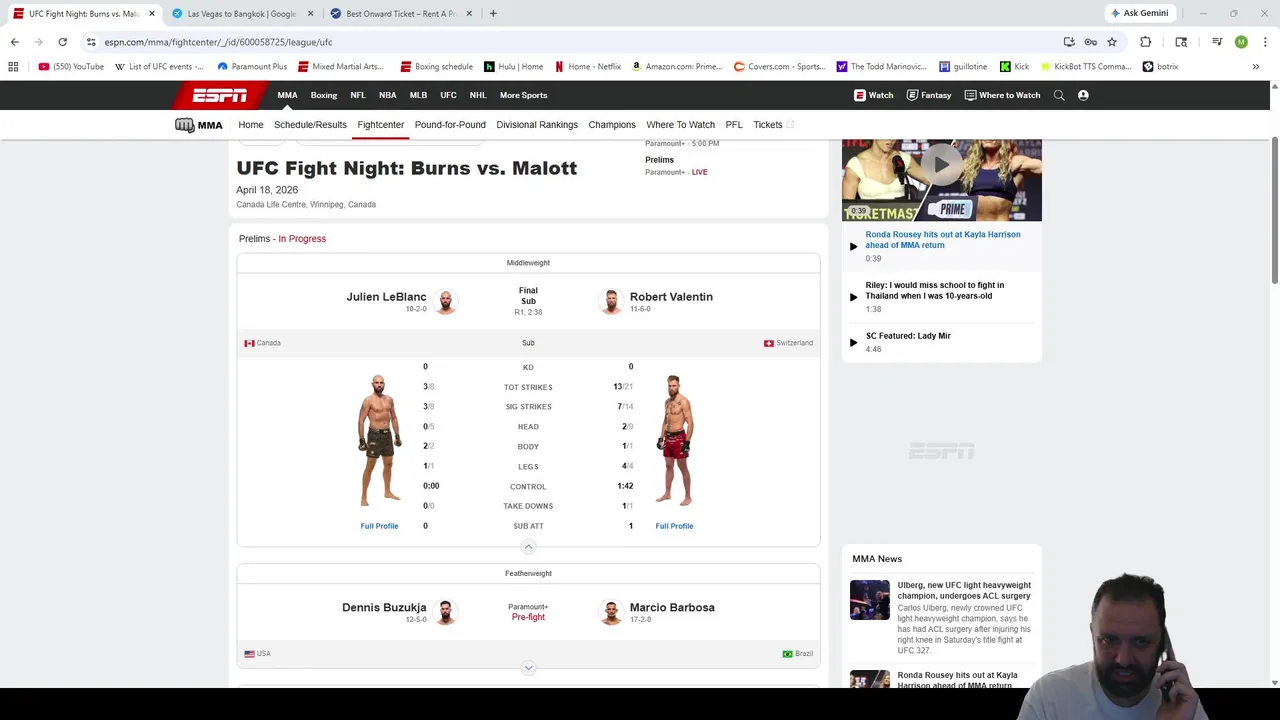Close the Best Onward Ticket tab
The image size is (1280, 720).
pos(469,14)
